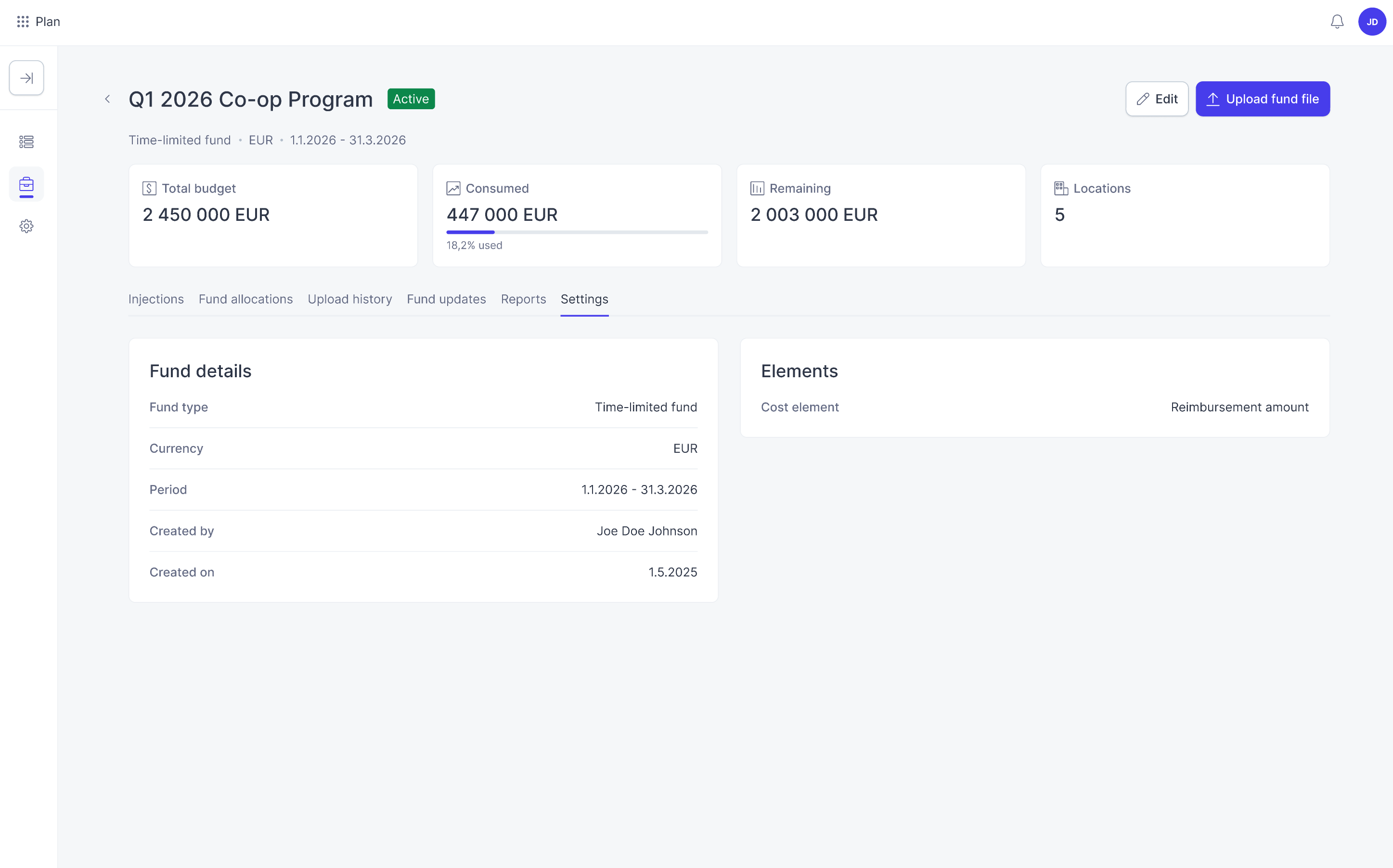The height and width of the screenshot is (868, 1393).
Task: Click the Time-limited fund value in Fund details
Action: click(x=645, y=407)
